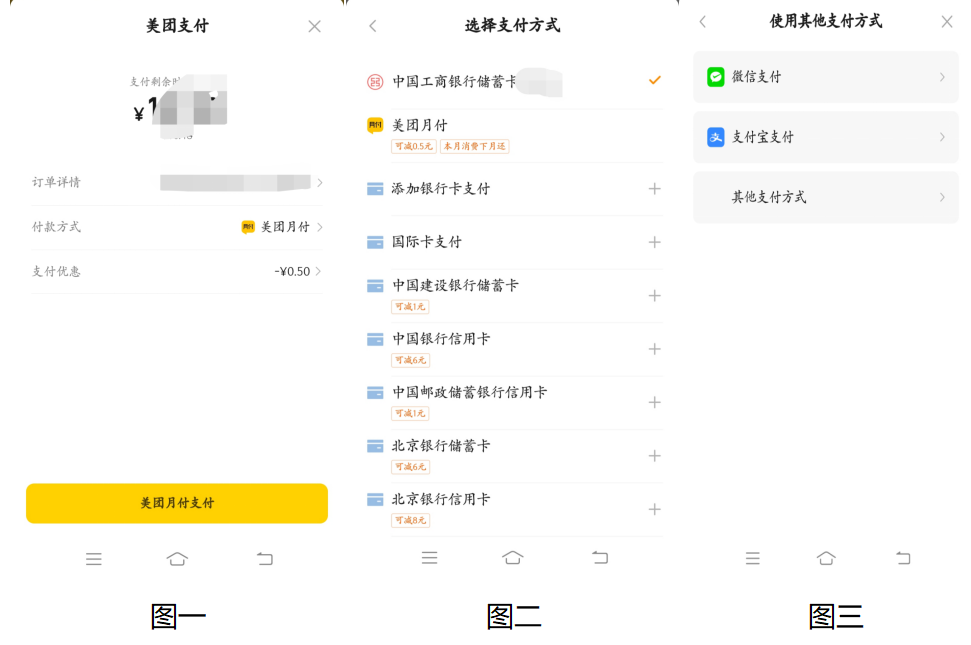Tap menu navigation icon under 图二 screen
Screen dimensions: 971x645
429,558
